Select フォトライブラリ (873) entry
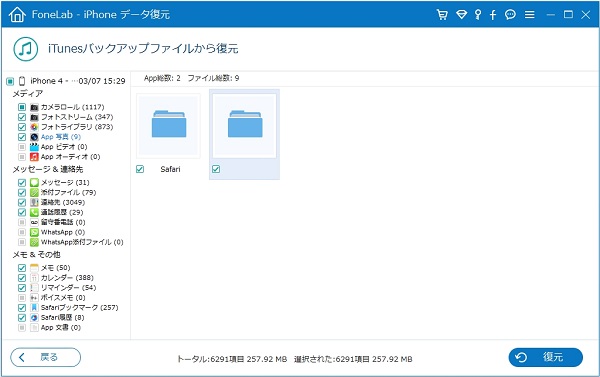The image size is (600, 377). coord(77,127)
